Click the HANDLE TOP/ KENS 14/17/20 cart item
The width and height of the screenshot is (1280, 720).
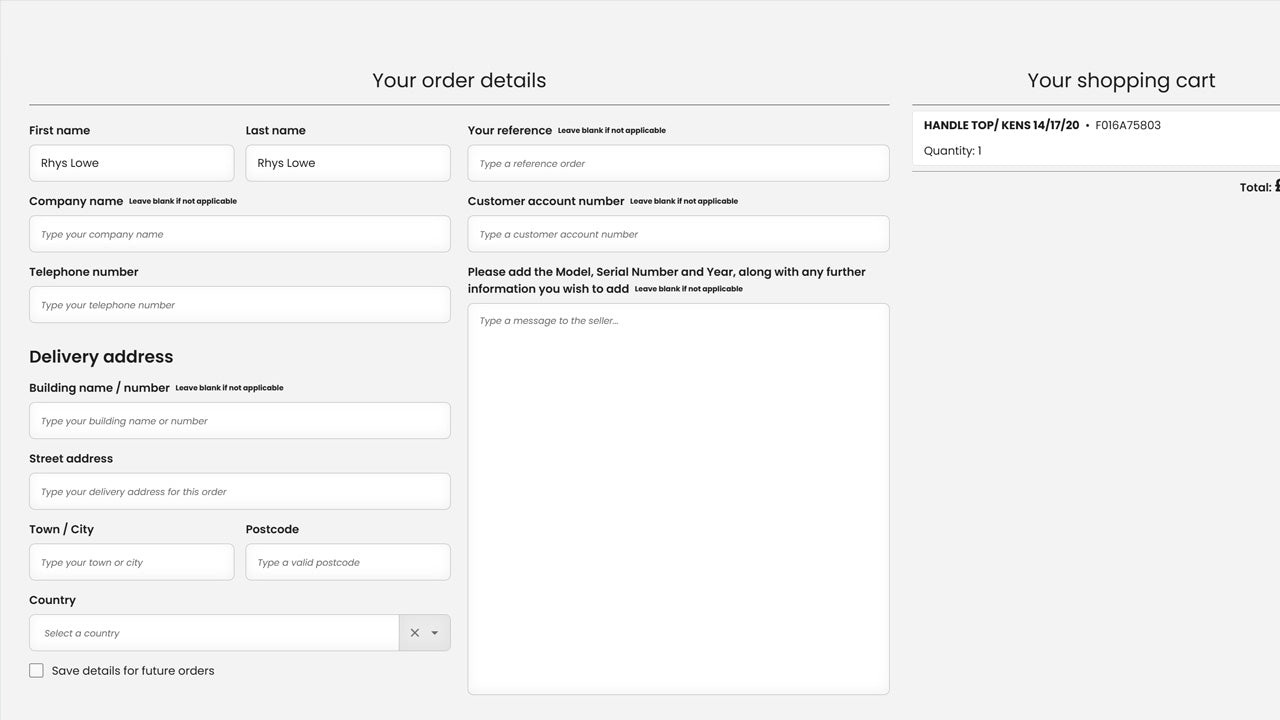[1001, 126]
